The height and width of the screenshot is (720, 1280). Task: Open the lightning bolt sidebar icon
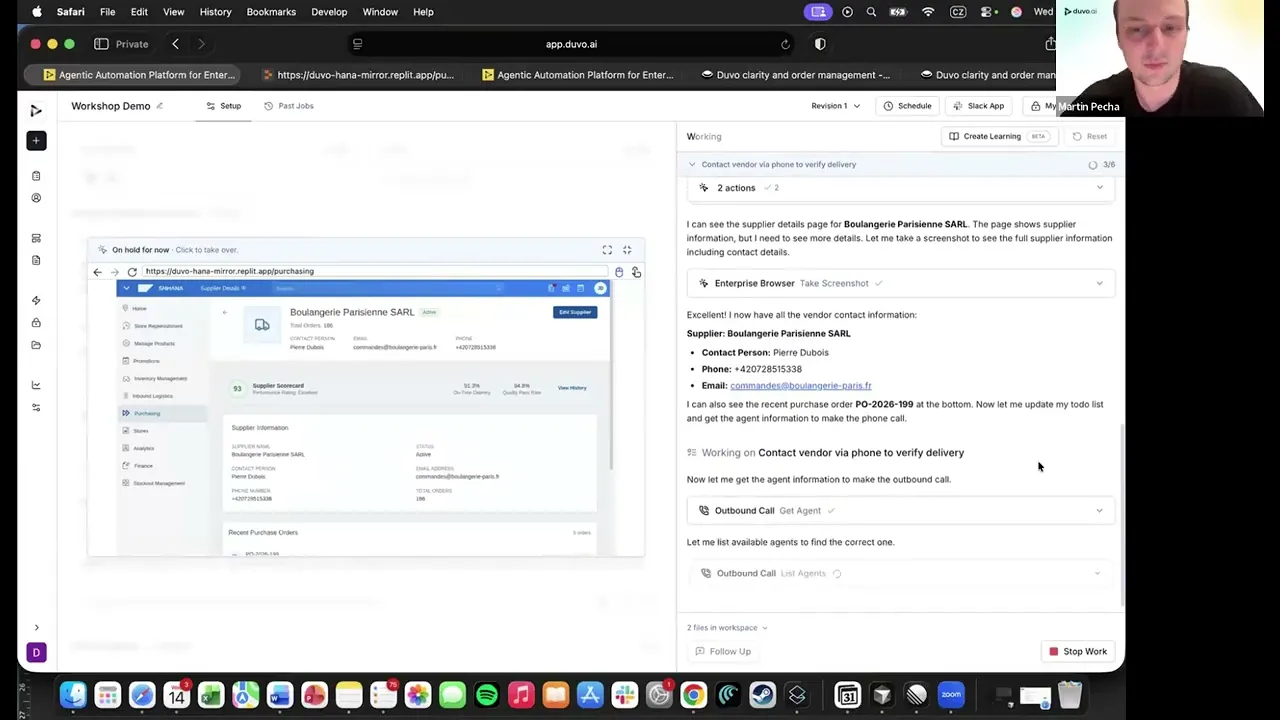click(36, 301)
